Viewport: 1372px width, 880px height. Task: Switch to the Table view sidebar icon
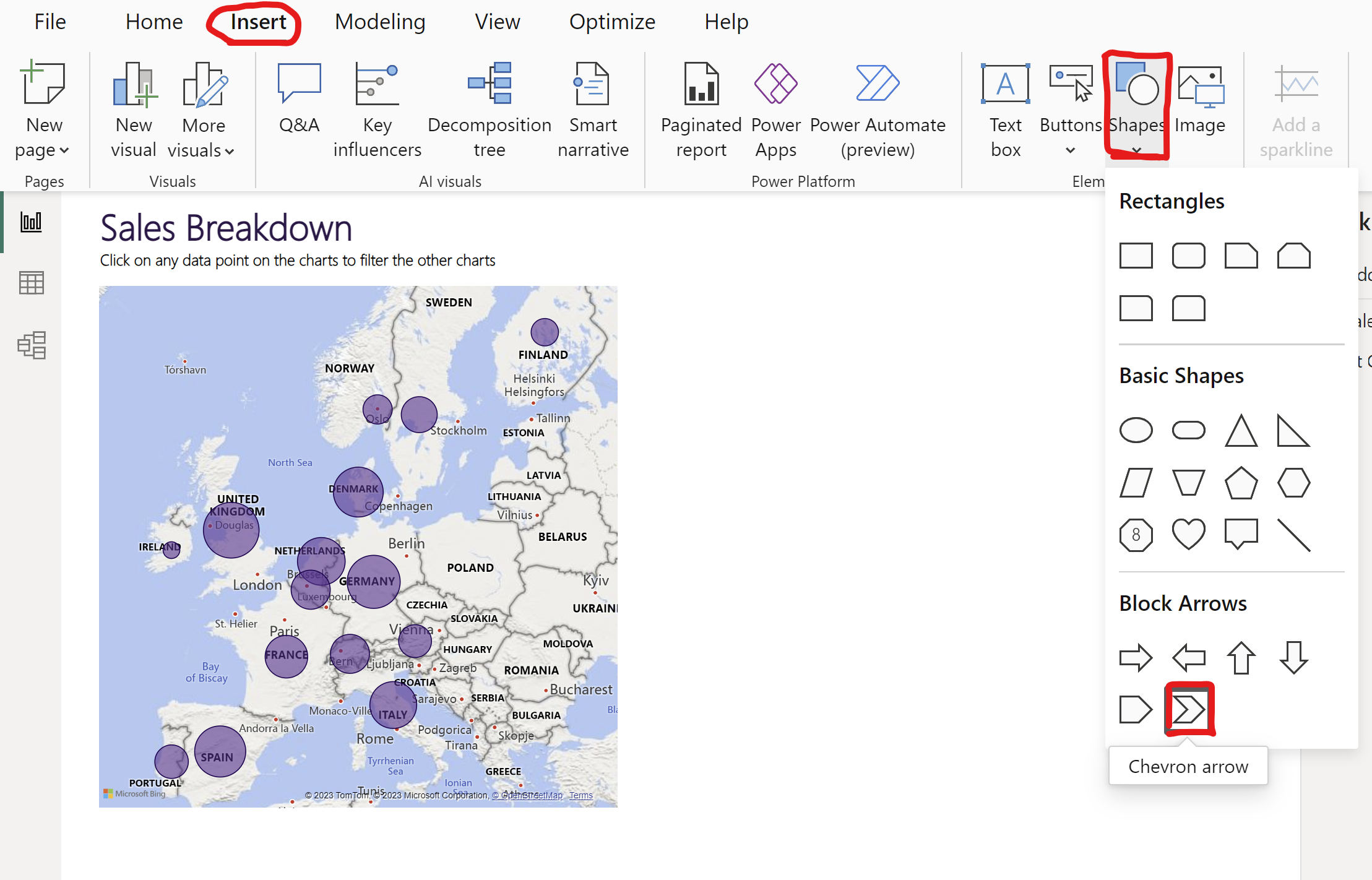point(32,283)
